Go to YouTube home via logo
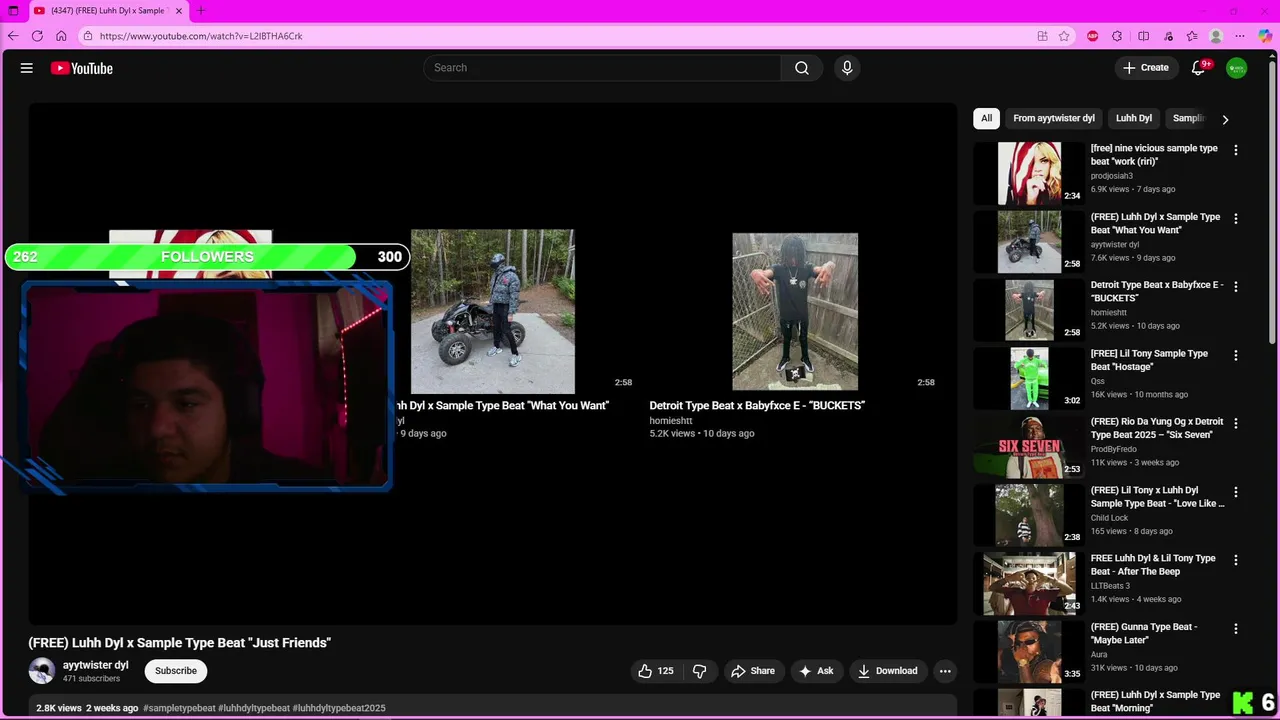Image resolution: width=1280 pixels, height=720 pixels. click(82, 68)
